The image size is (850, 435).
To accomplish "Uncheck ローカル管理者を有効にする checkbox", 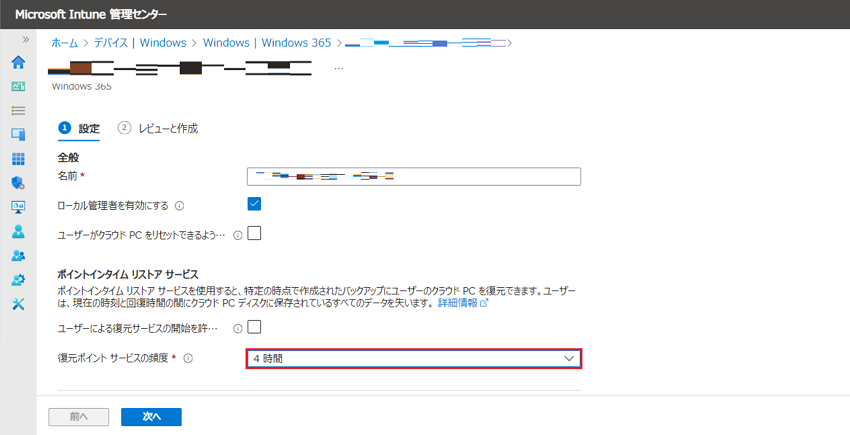I will click(x=254, y=204).
